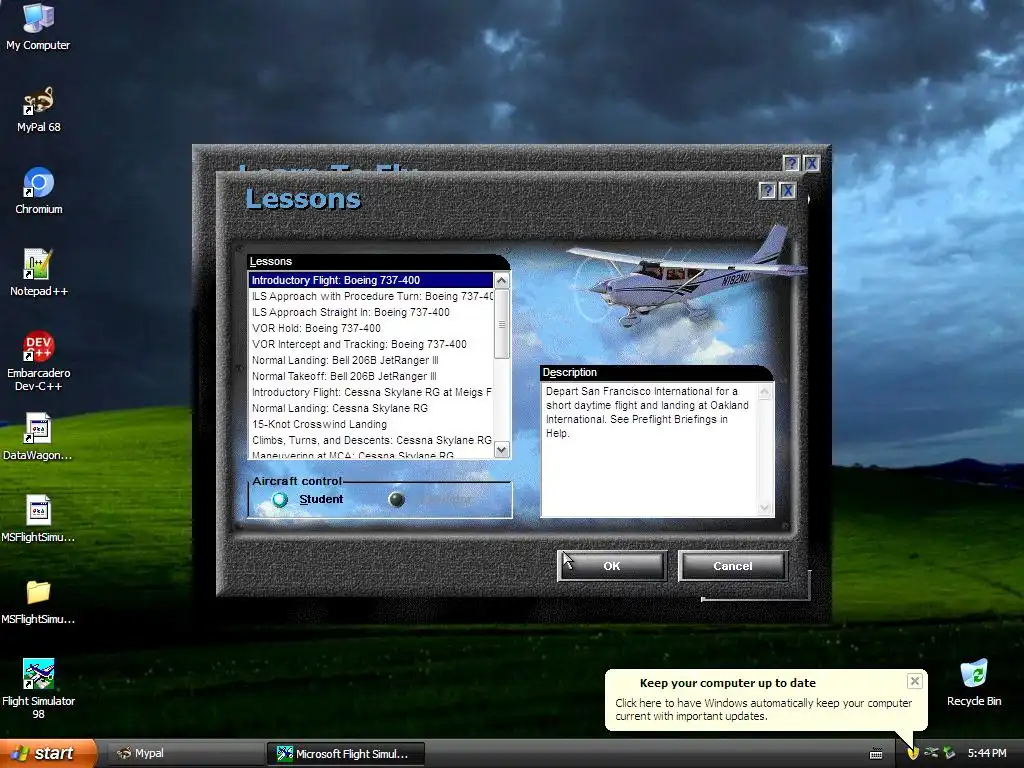The width and height of the screenshot is (1024, 768).
Task: Click the help icon in Lessons dialog
Action: pyautogui.click(x=767, y=191)
